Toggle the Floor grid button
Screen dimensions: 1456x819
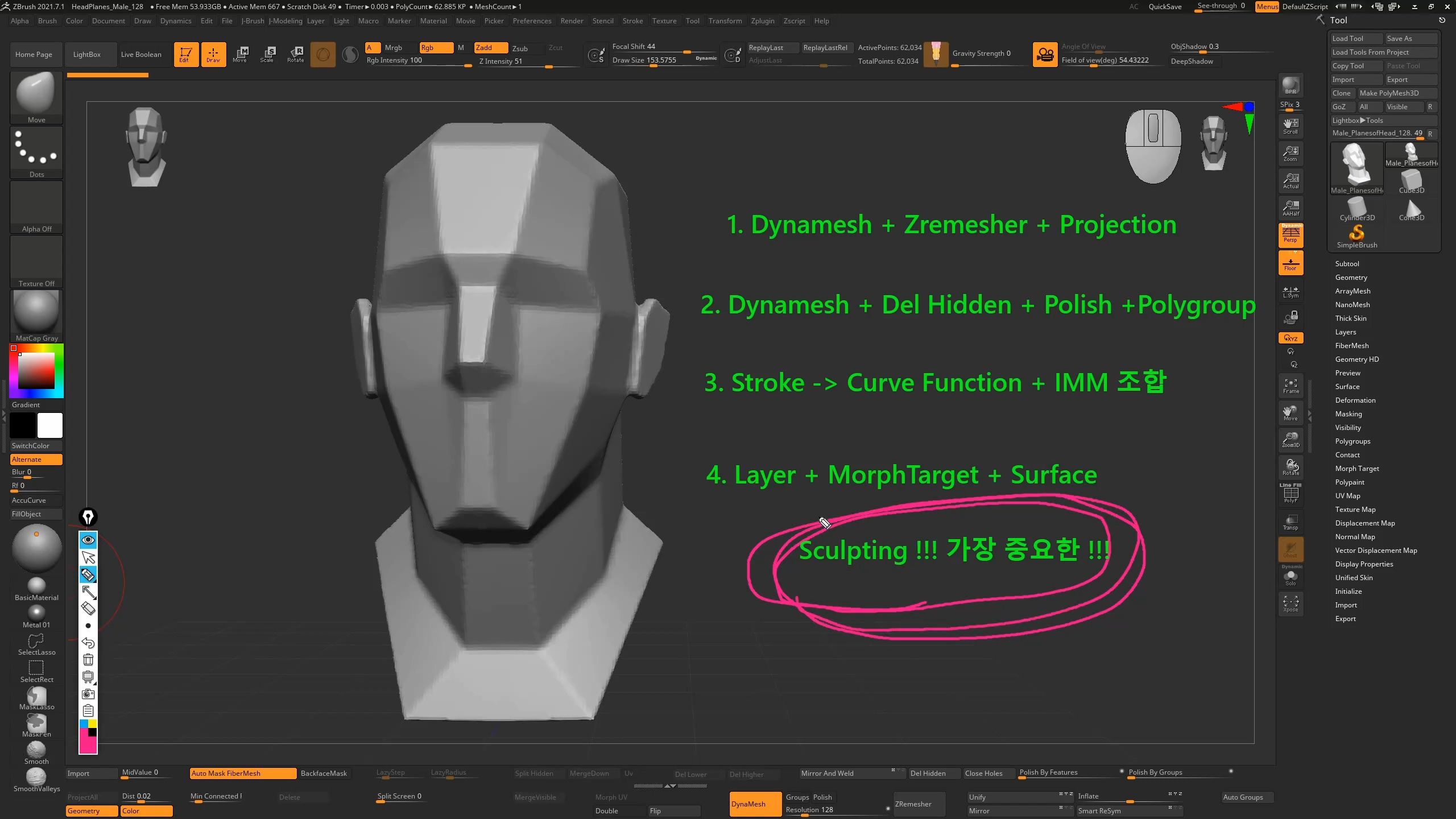coord(1290,263)
